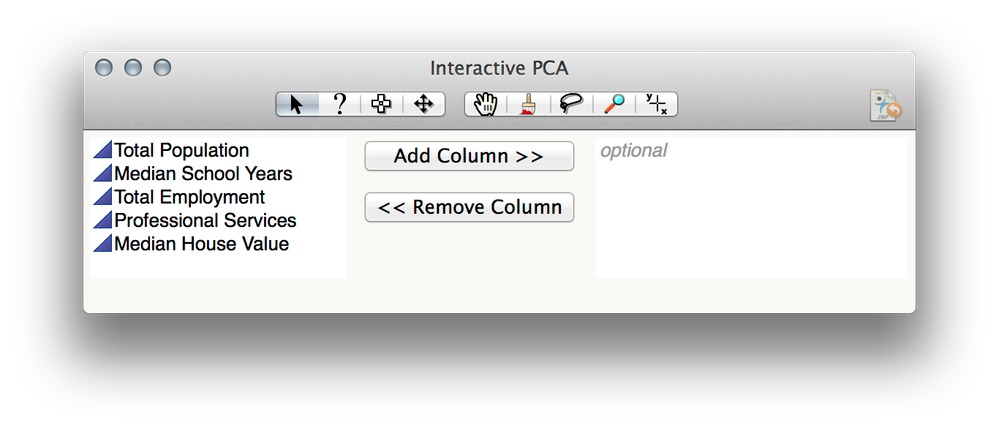Pick the Crosshairs tool
999x429 pixels.
(x=656, y=104)
